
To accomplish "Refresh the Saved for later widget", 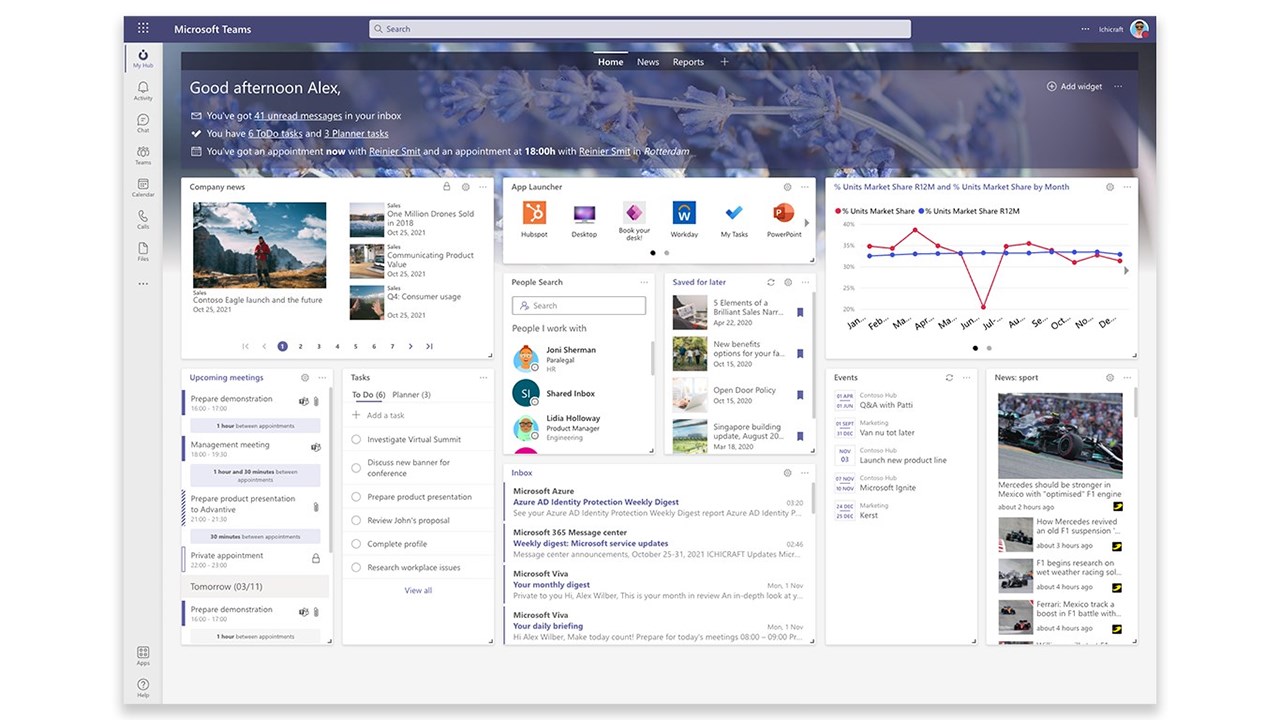I will 771,283.
